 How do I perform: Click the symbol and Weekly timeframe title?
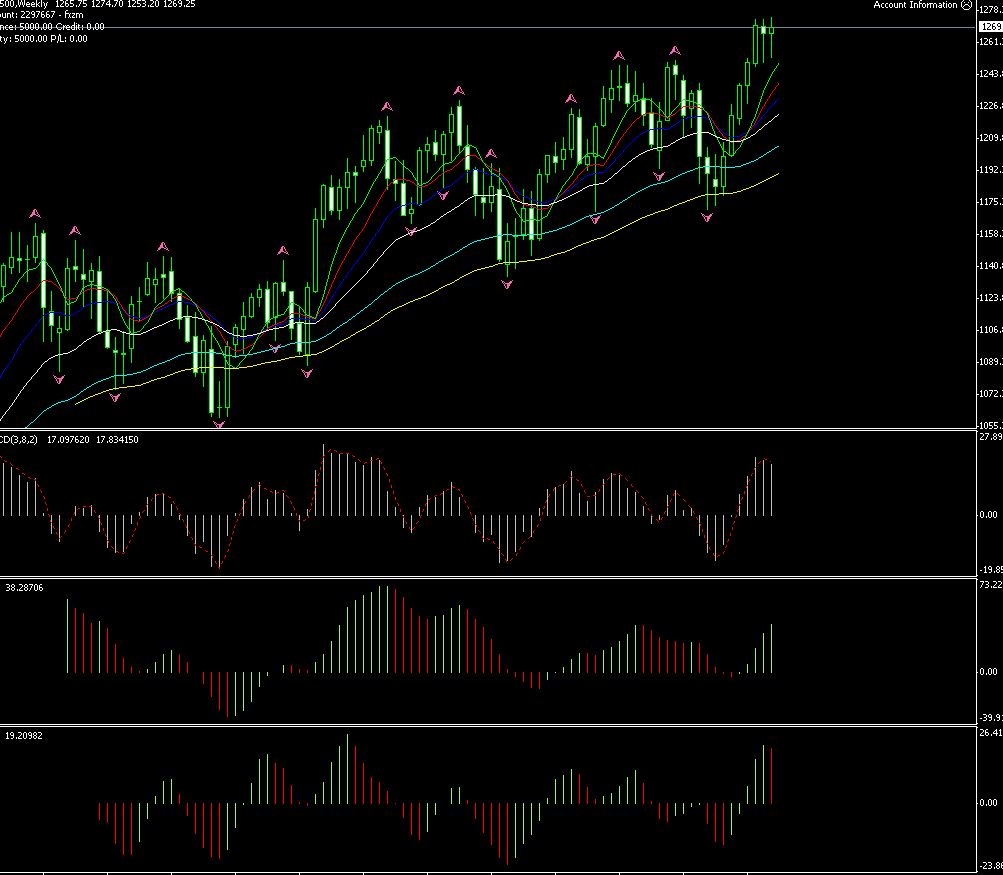pos(22,4)
